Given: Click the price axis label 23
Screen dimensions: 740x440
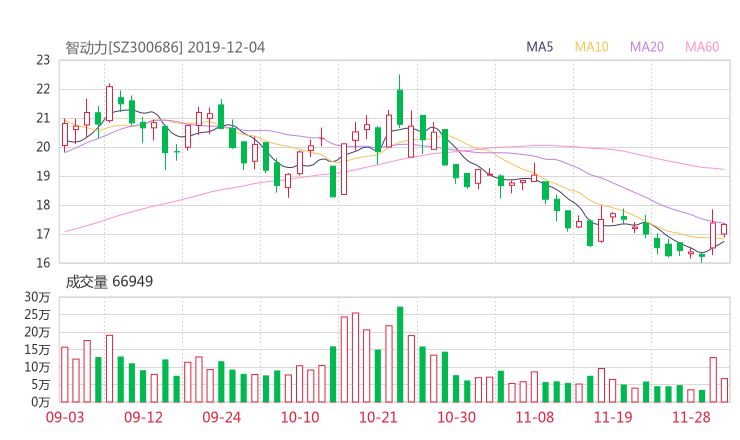Looking at the screenshot, I should 43,60.
